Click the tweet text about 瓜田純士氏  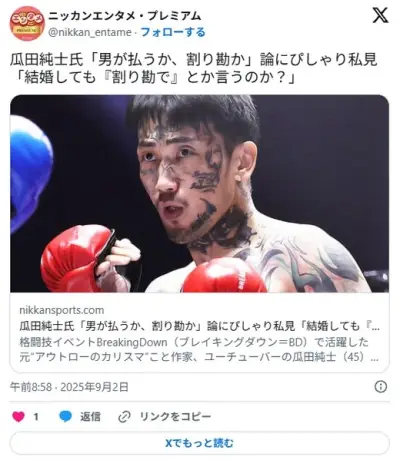tap(193, 69)
